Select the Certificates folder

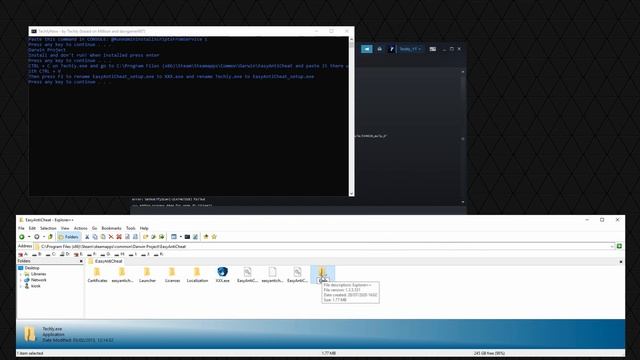pyautogui.click(x=97, y=275)
